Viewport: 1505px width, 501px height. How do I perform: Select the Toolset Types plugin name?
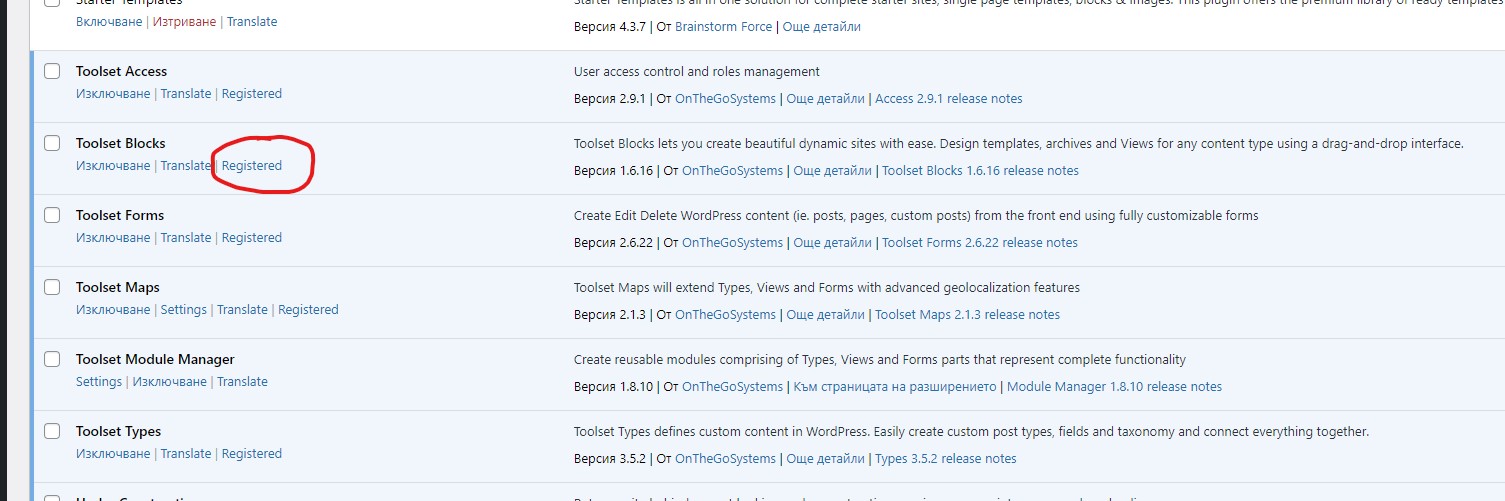point(119,431)
